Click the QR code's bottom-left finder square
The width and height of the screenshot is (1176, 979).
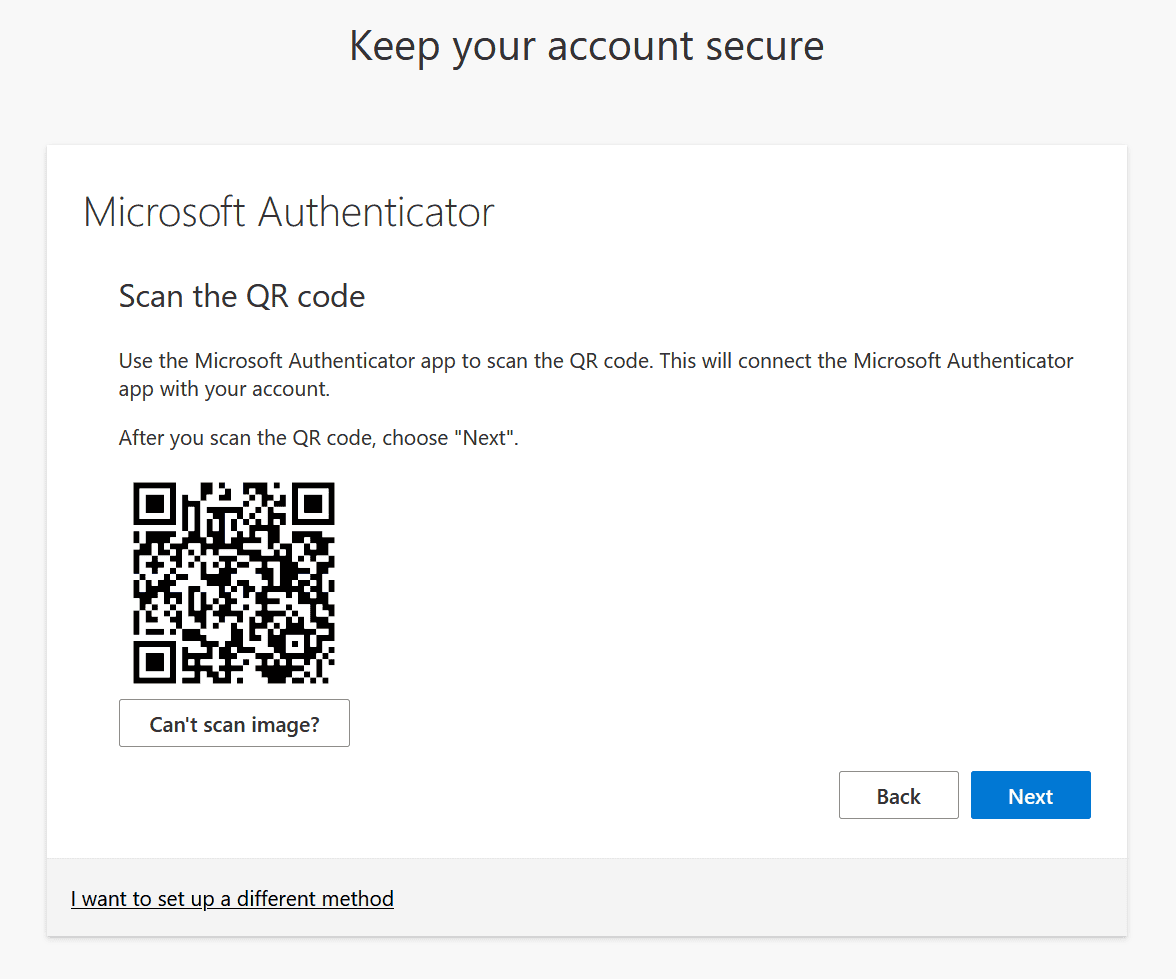155,661
